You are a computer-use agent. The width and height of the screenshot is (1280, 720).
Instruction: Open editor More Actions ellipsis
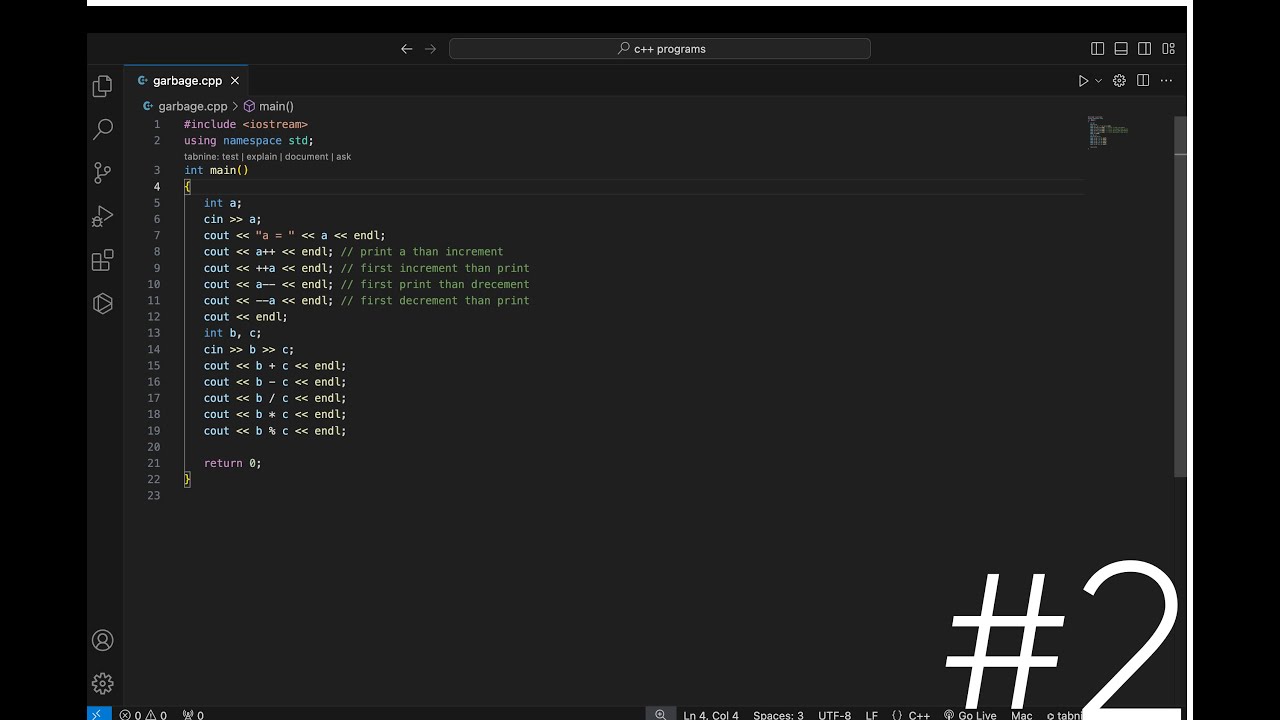click(1167, 81)
